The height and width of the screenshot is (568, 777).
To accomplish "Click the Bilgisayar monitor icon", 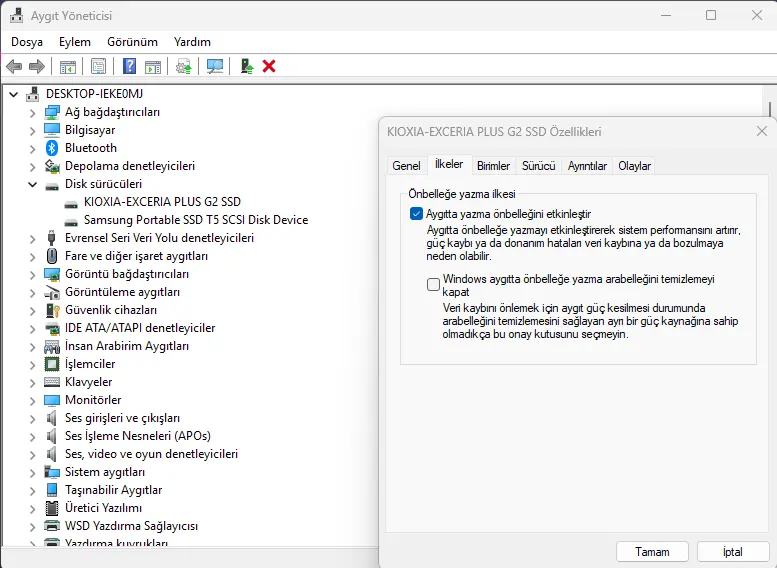I will click(52, 130).
